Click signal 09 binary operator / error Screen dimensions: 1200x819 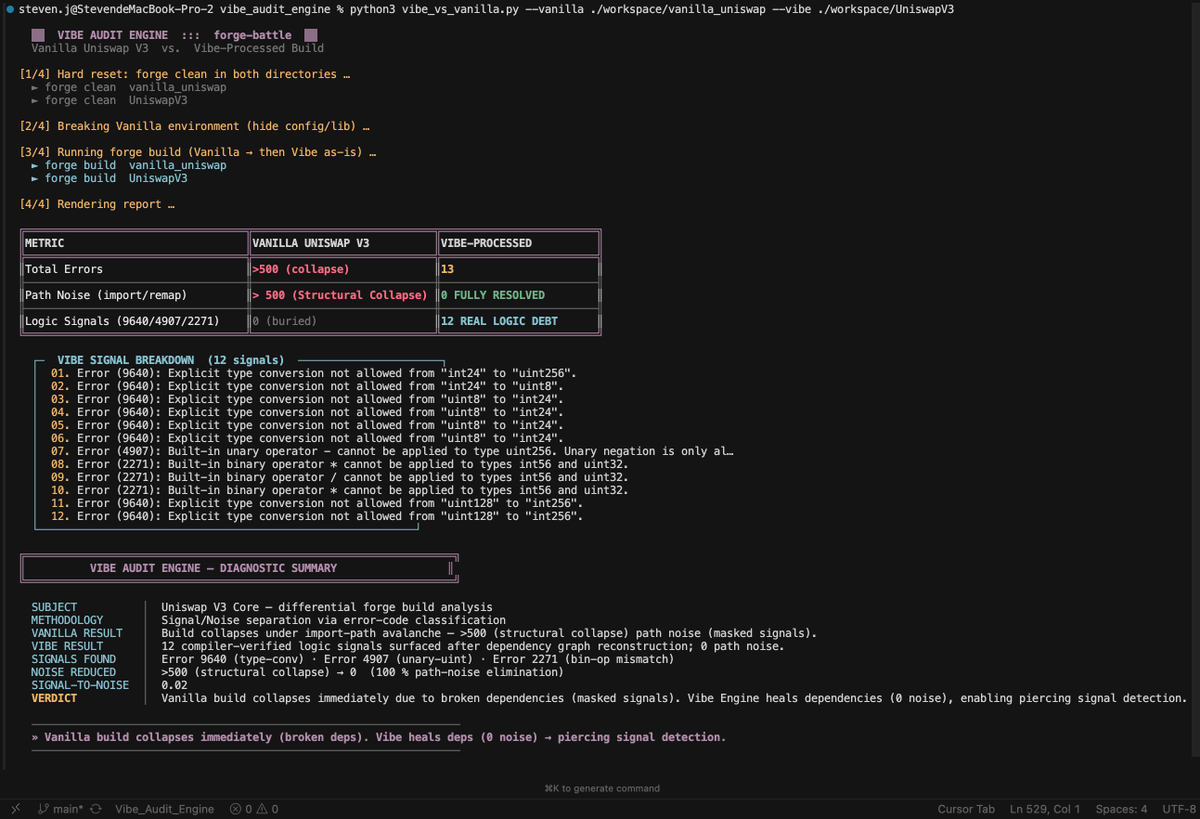340,477
